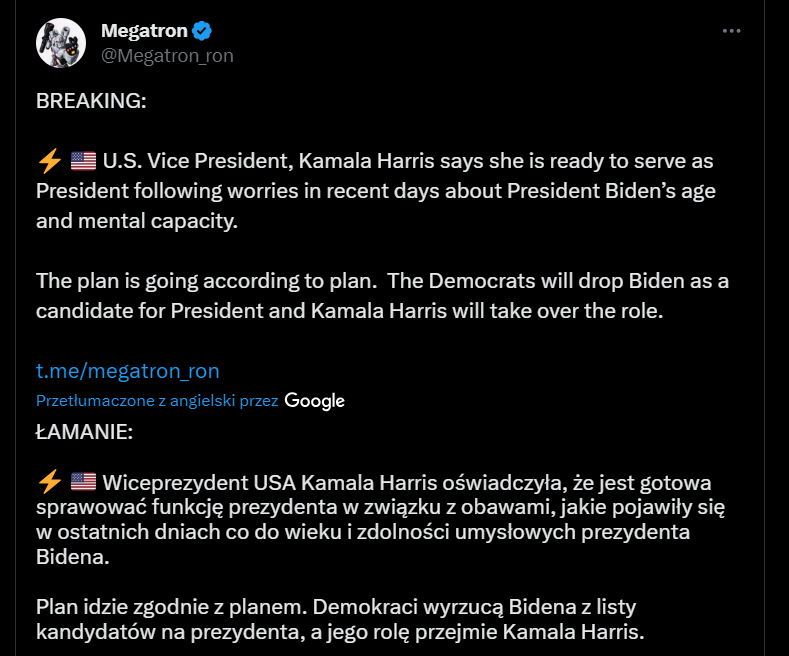This screenshot has height=656, width=789.
Task: Follow the t.me/megatron_ron Telegram link
Action: (127, 371)
